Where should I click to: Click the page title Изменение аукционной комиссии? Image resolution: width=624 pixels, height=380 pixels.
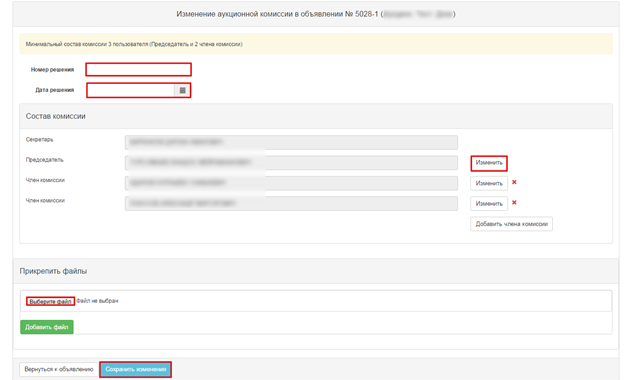[x=316, y=14]
